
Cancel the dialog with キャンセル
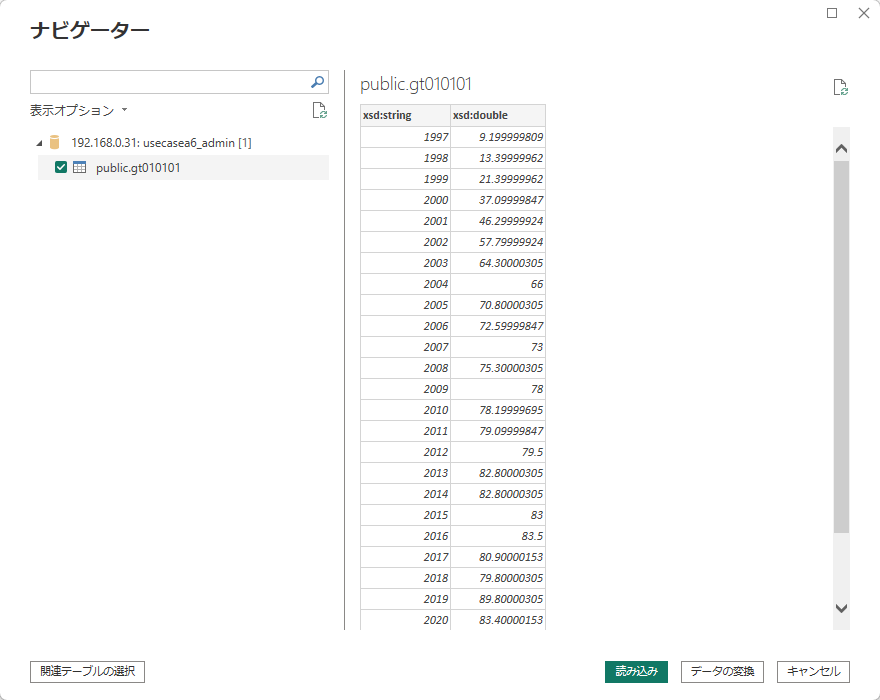(x=813, y=671)
